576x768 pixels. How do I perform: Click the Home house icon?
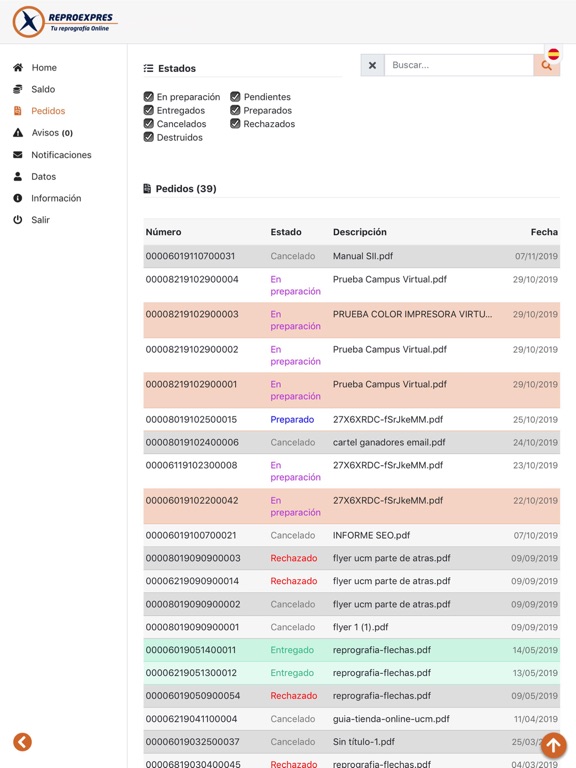pos(18,68)
